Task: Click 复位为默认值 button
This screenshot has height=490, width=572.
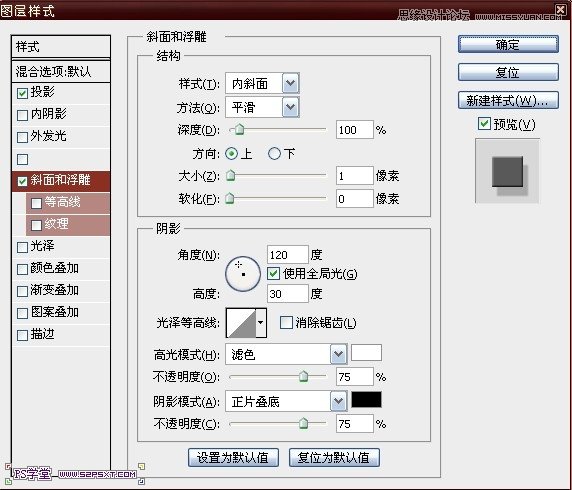Action: coord(334,457)
